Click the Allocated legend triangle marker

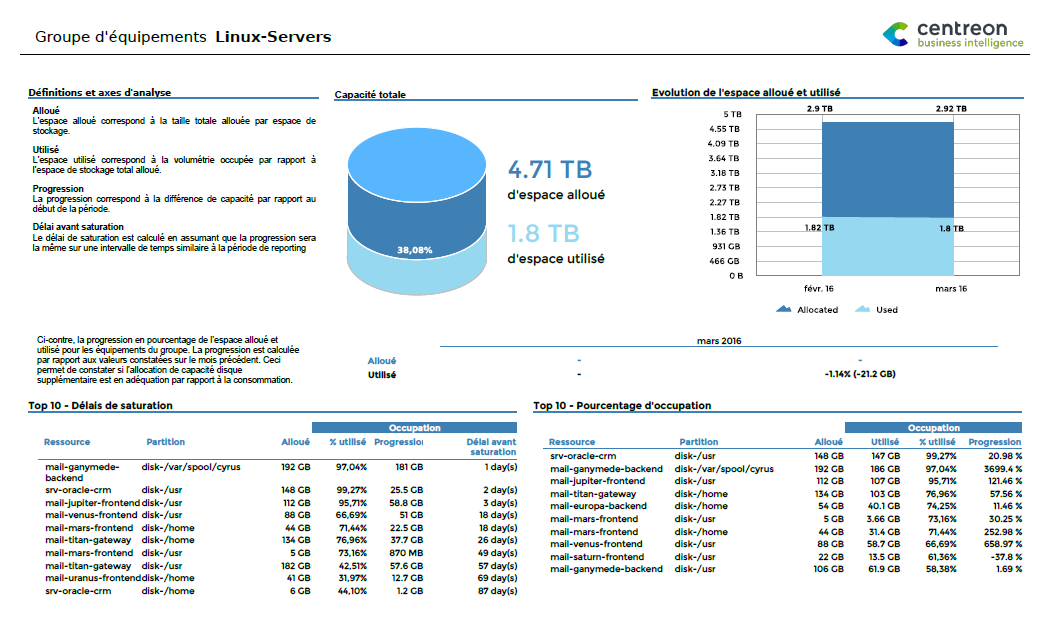[786, 309]
